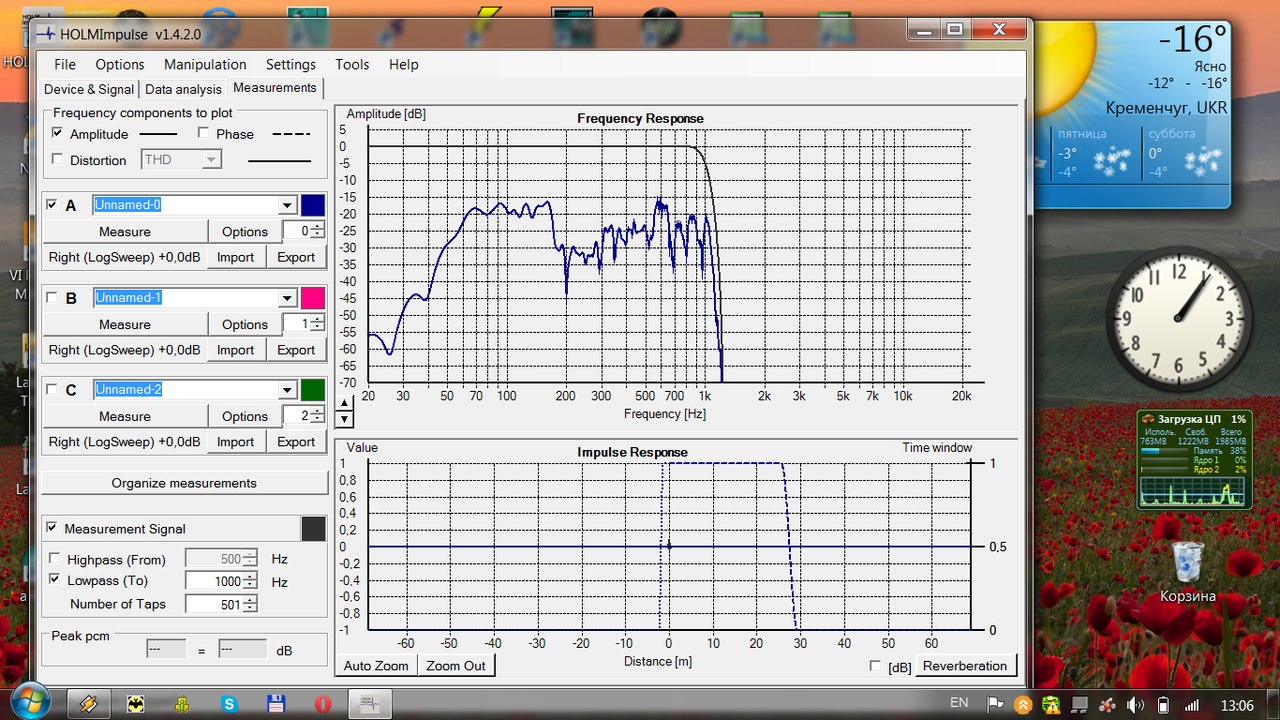Toggle Measurement Signal checkbox
Screen dimensions: 1280x720
coord(51,528)
